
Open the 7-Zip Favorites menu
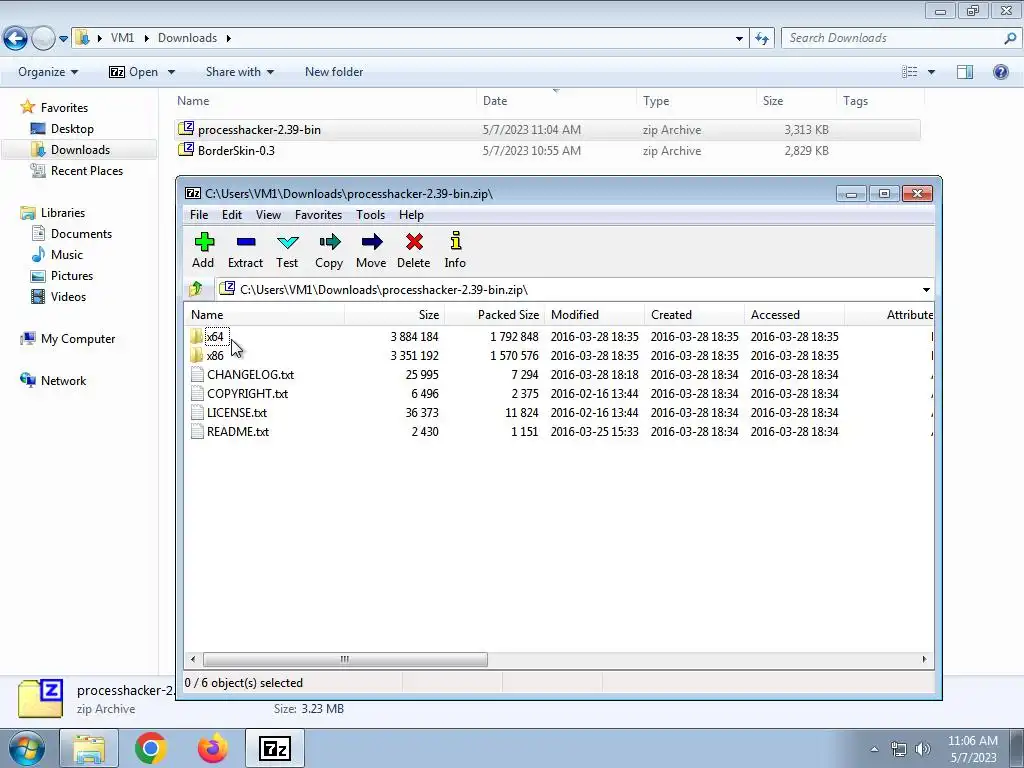pos(319,215)
